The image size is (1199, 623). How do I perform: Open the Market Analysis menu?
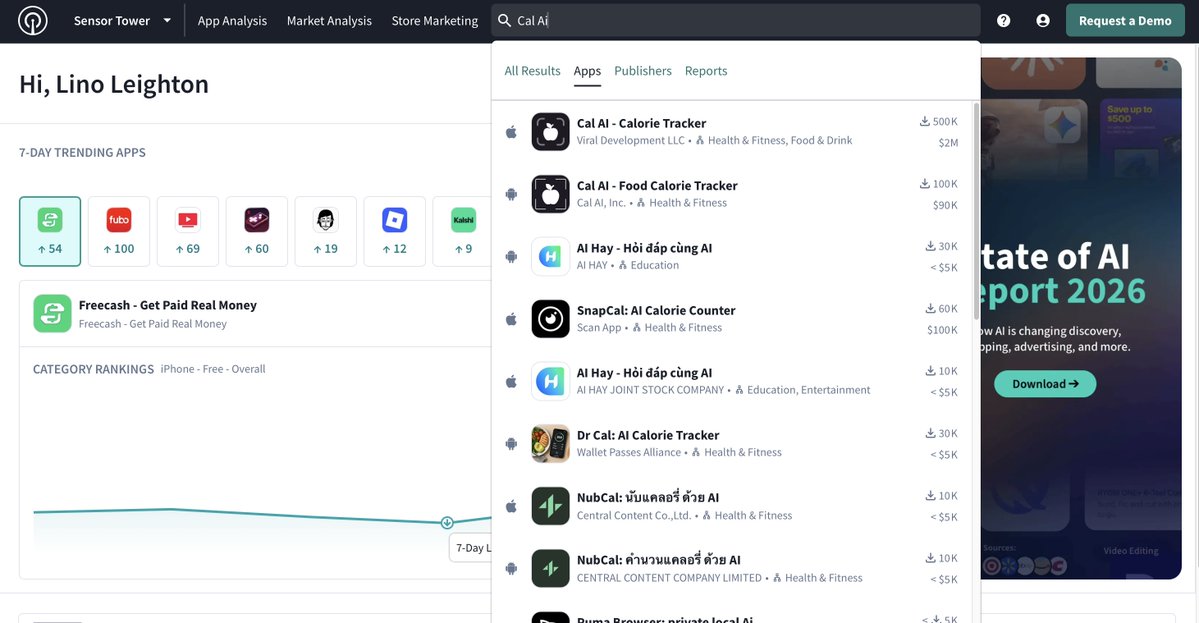tap(330, 21)
